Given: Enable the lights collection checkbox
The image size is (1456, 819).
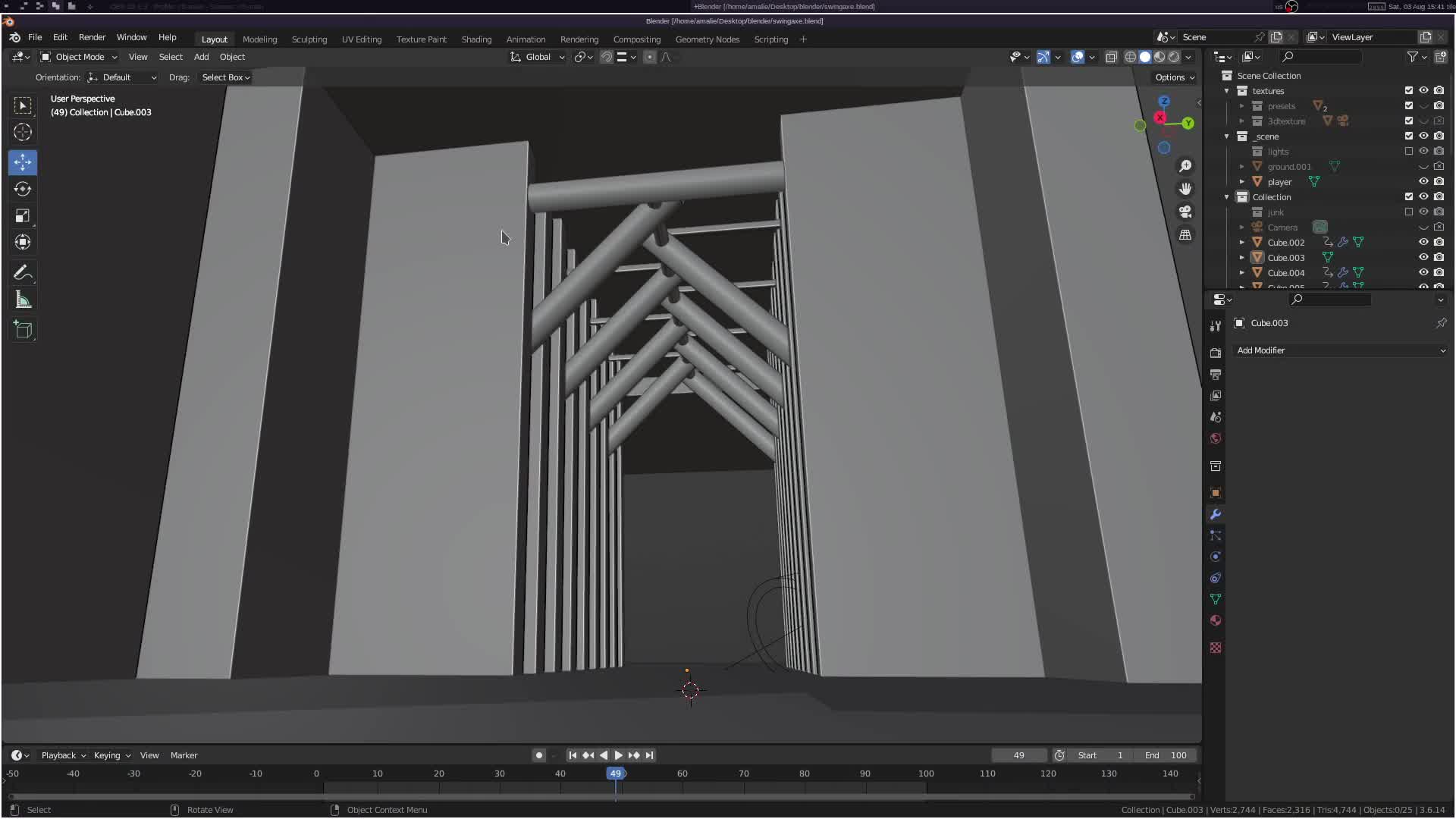Looking at the screenshot, I should tap(1409, 151).
